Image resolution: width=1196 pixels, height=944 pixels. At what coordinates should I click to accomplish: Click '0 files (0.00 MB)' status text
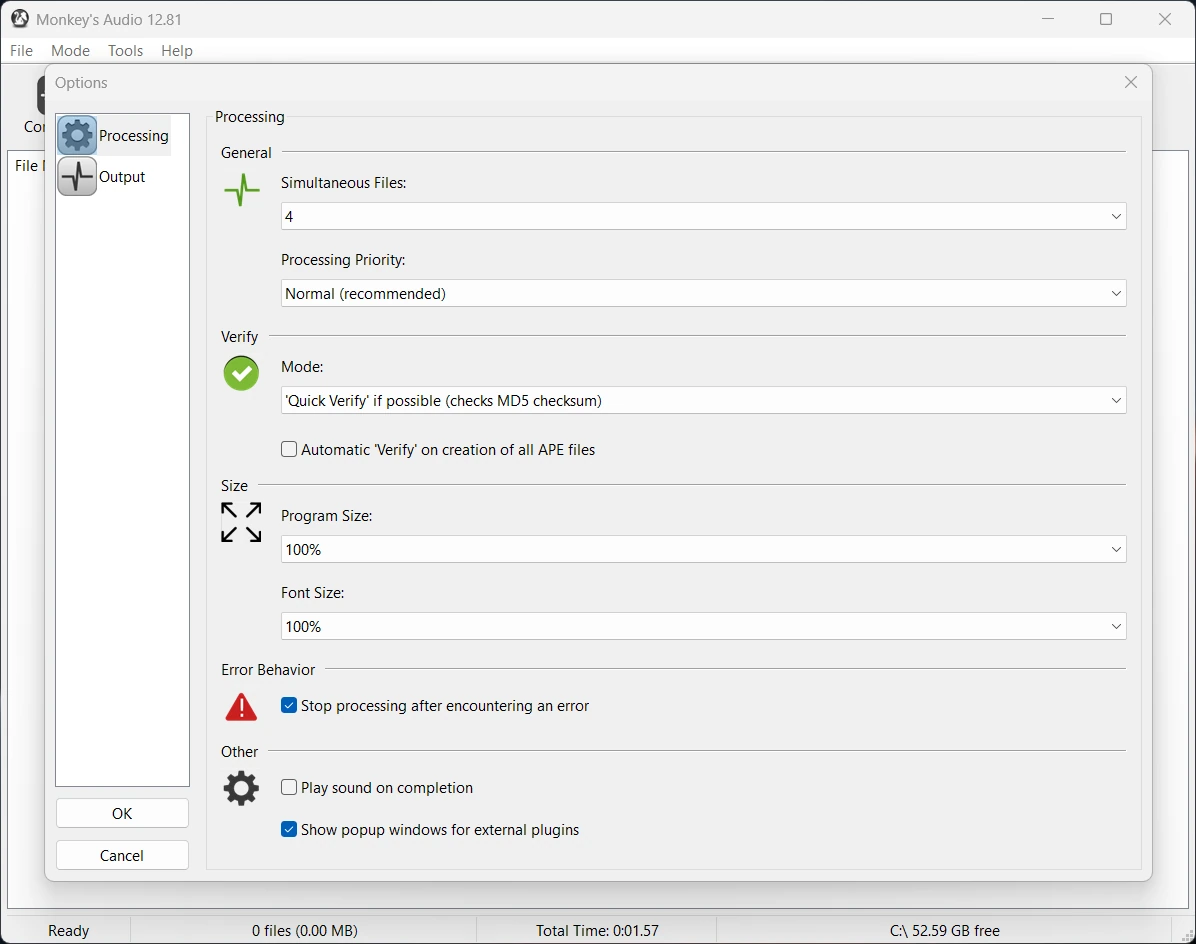(x=305, y=930)
